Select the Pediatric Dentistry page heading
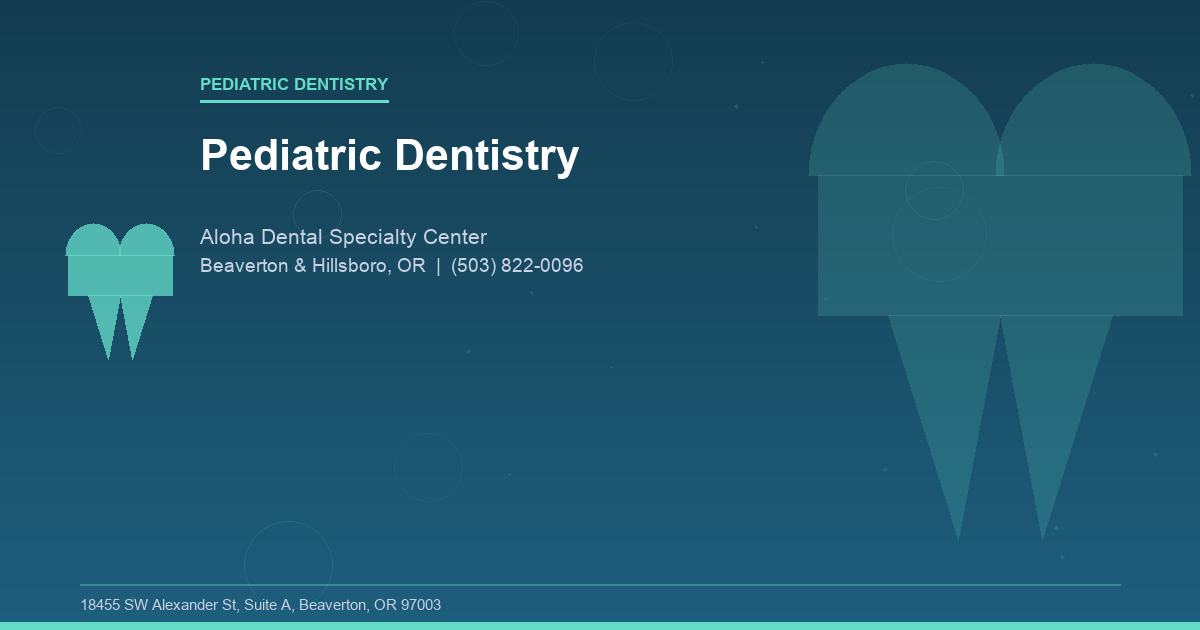1200x630 pixels. coord(390,155)
